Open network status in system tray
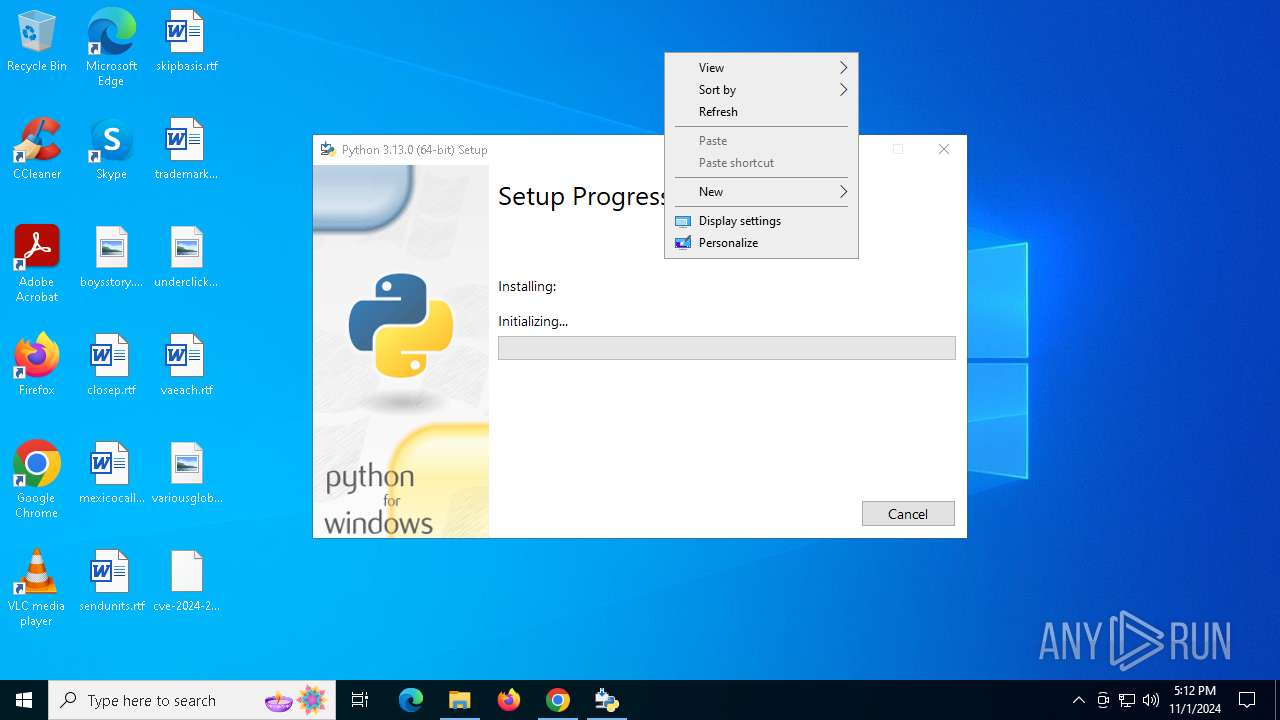The image size is (1280, 720). coord(1127,700)
